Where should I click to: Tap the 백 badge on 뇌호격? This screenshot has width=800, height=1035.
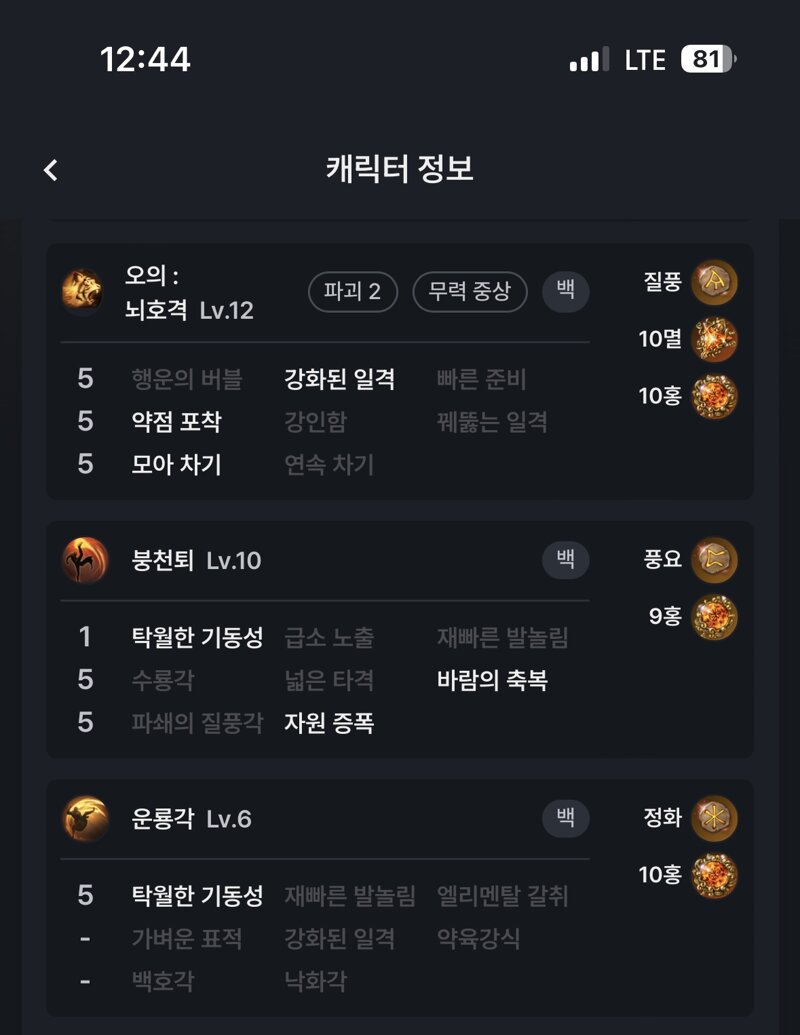(x=566, y=291)
